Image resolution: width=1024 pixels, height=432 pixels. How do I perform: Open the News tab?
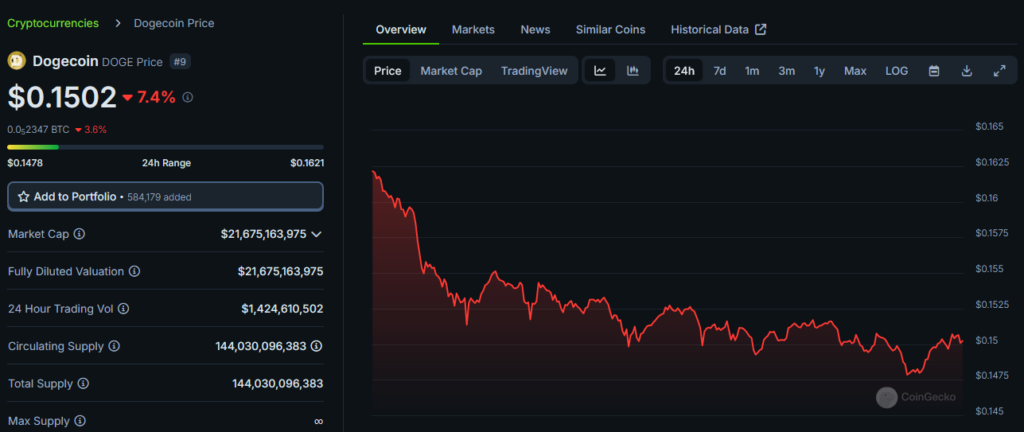point(536,29)
